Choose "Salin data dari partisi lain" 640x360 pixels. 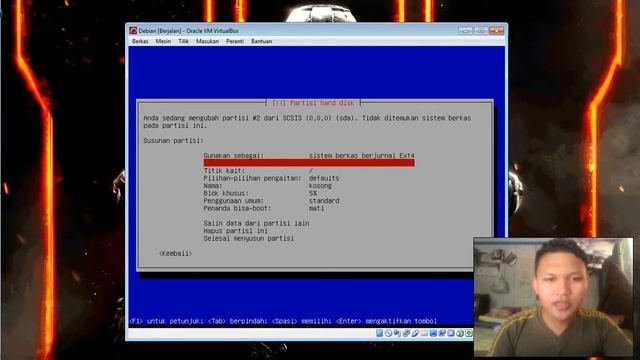(256, 223)
